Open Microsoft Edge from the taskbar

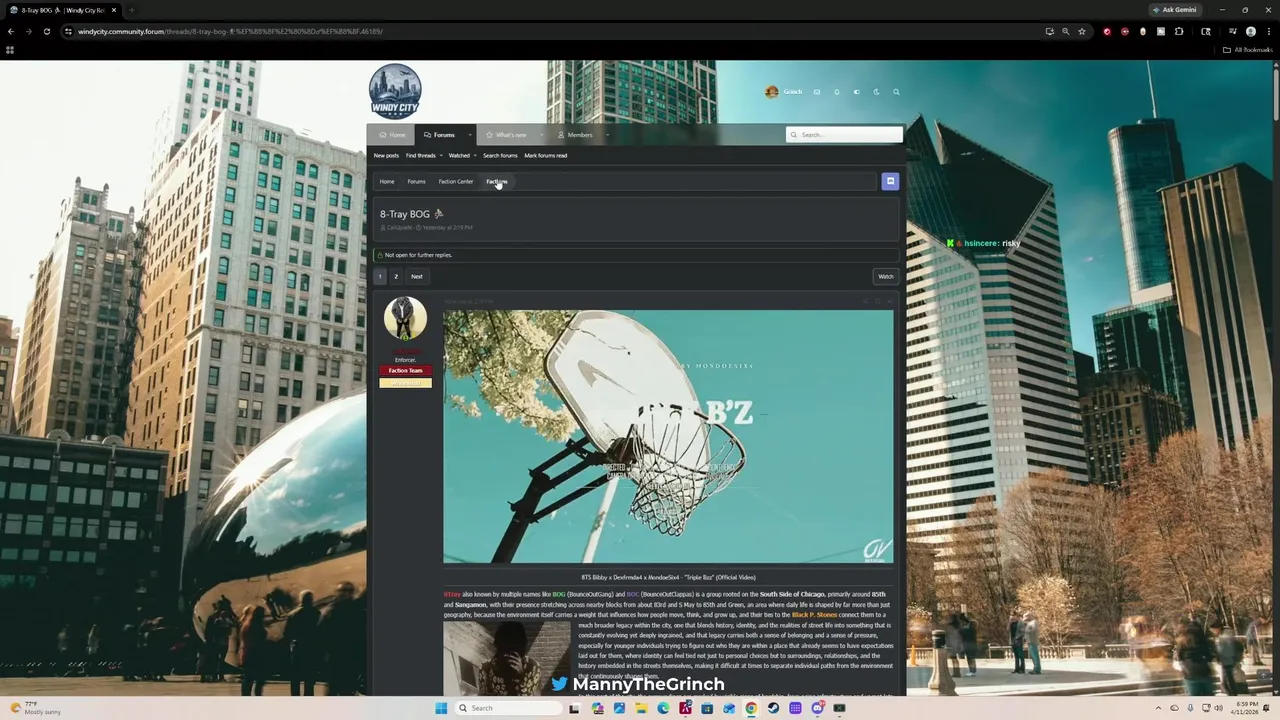click(663, 708)
